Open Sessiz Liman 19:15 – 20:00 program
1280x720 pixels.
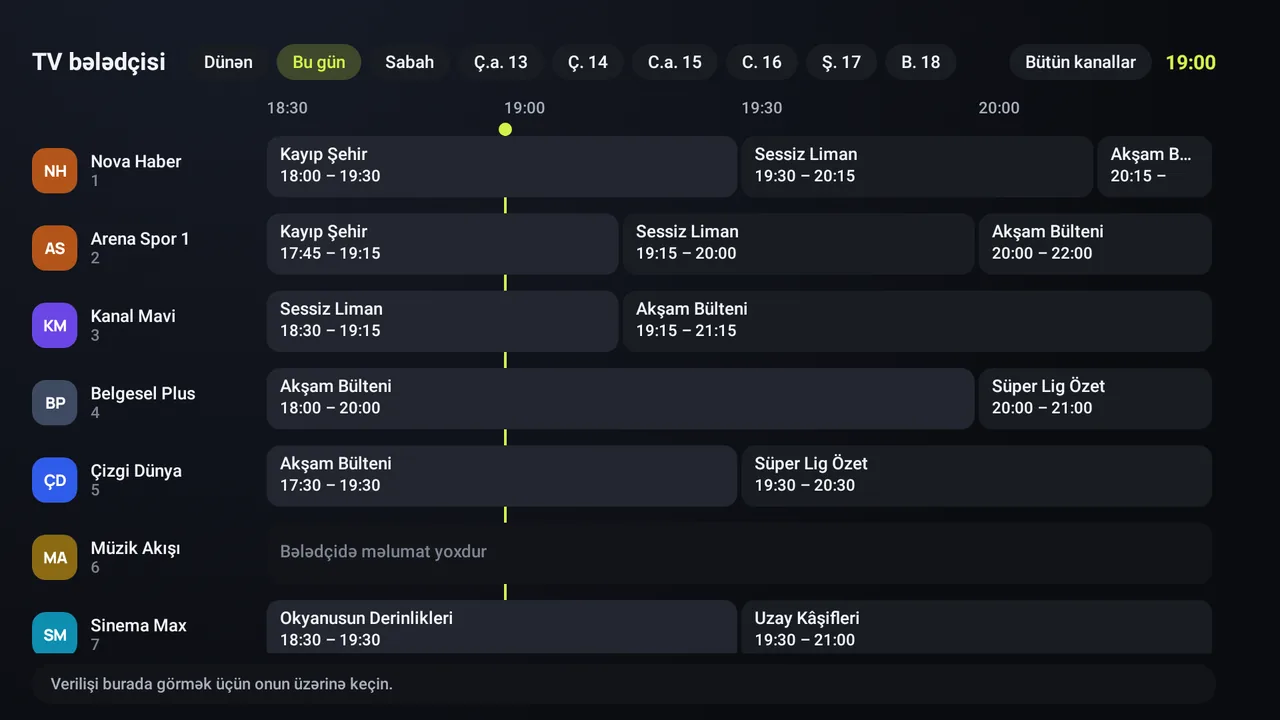798,243
